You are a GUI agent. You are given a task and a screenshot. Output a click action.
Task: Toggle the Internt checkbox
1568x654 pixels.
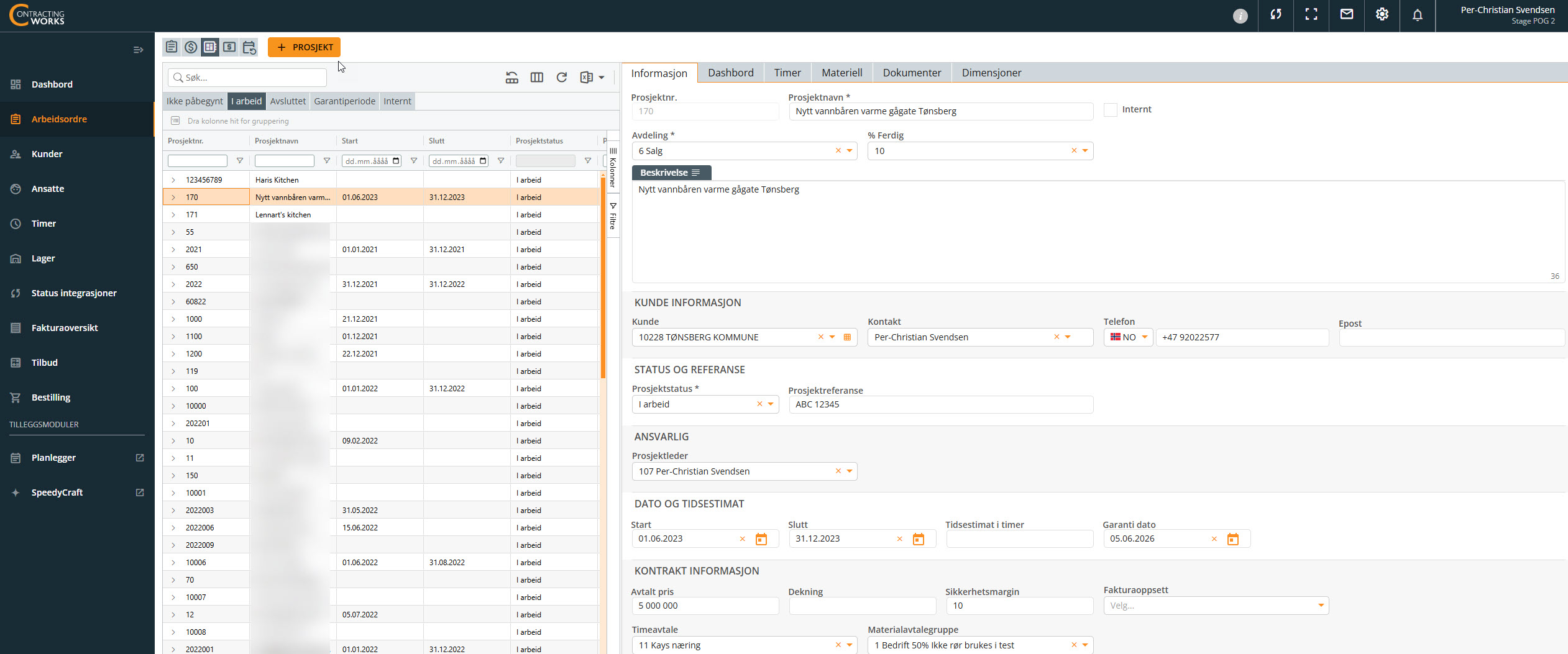(x=1111, y=110)
